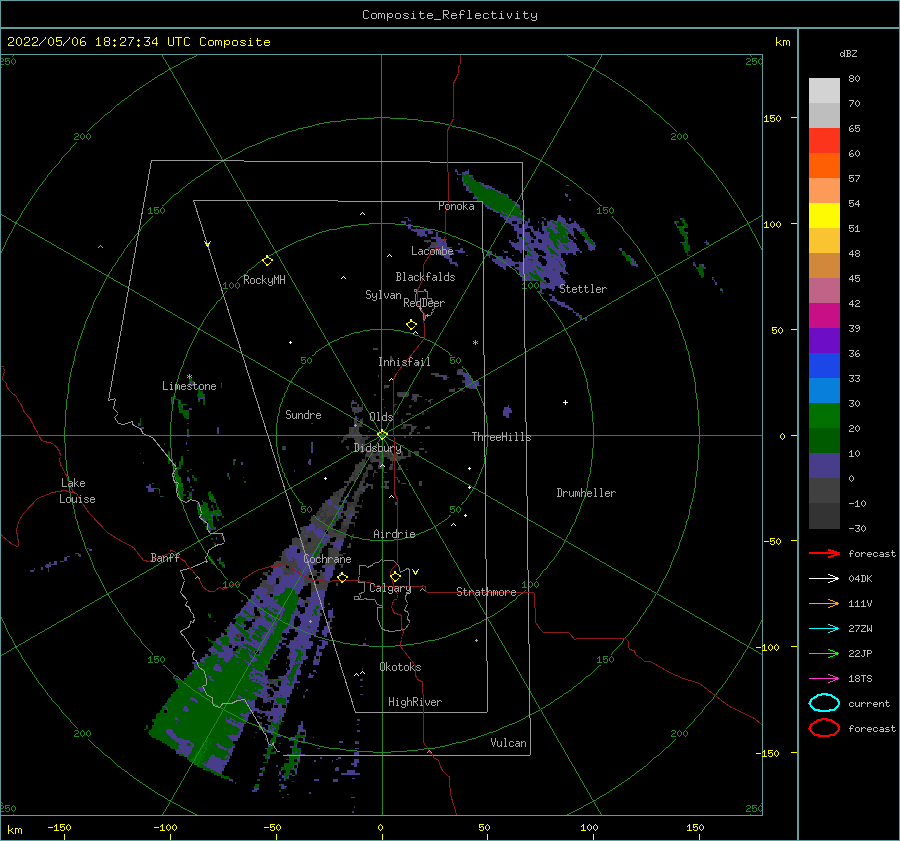Click the HighRiver town label
The width and height of the screenshot is (900, 841).
point(415,702)
